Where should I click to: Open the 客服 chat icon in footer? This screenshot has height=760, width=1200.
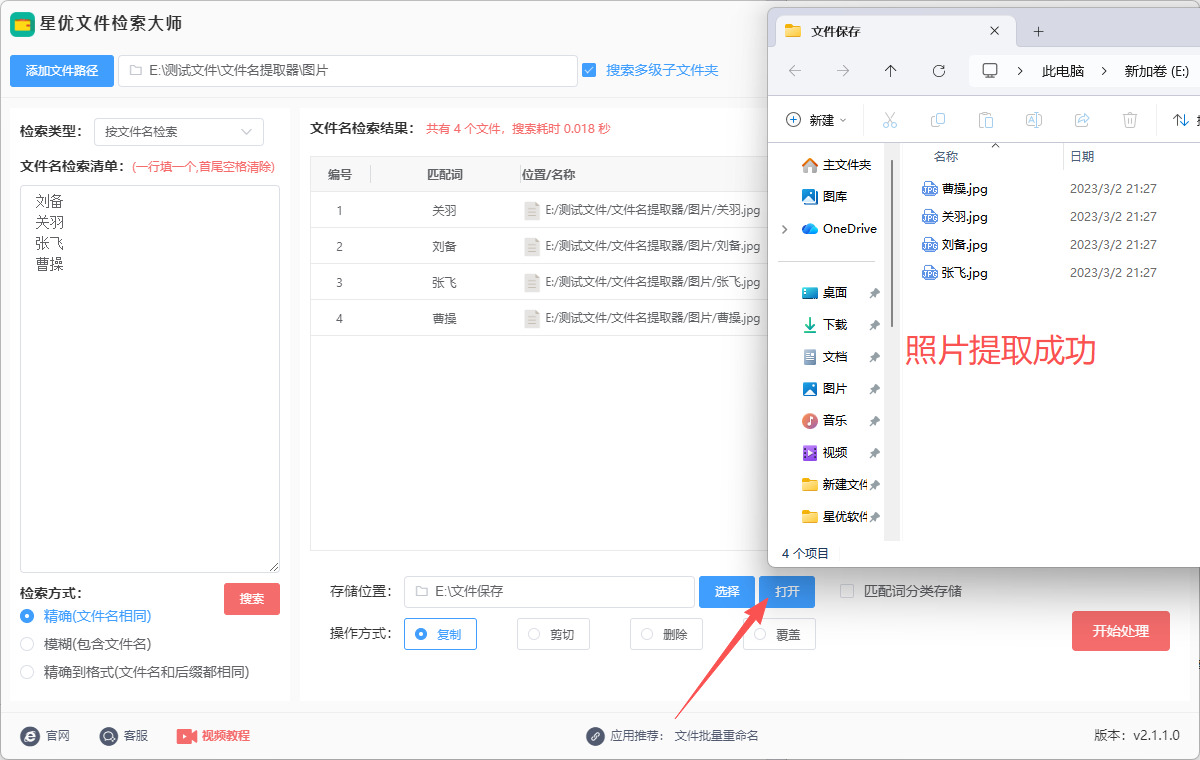tap(109, 736)
